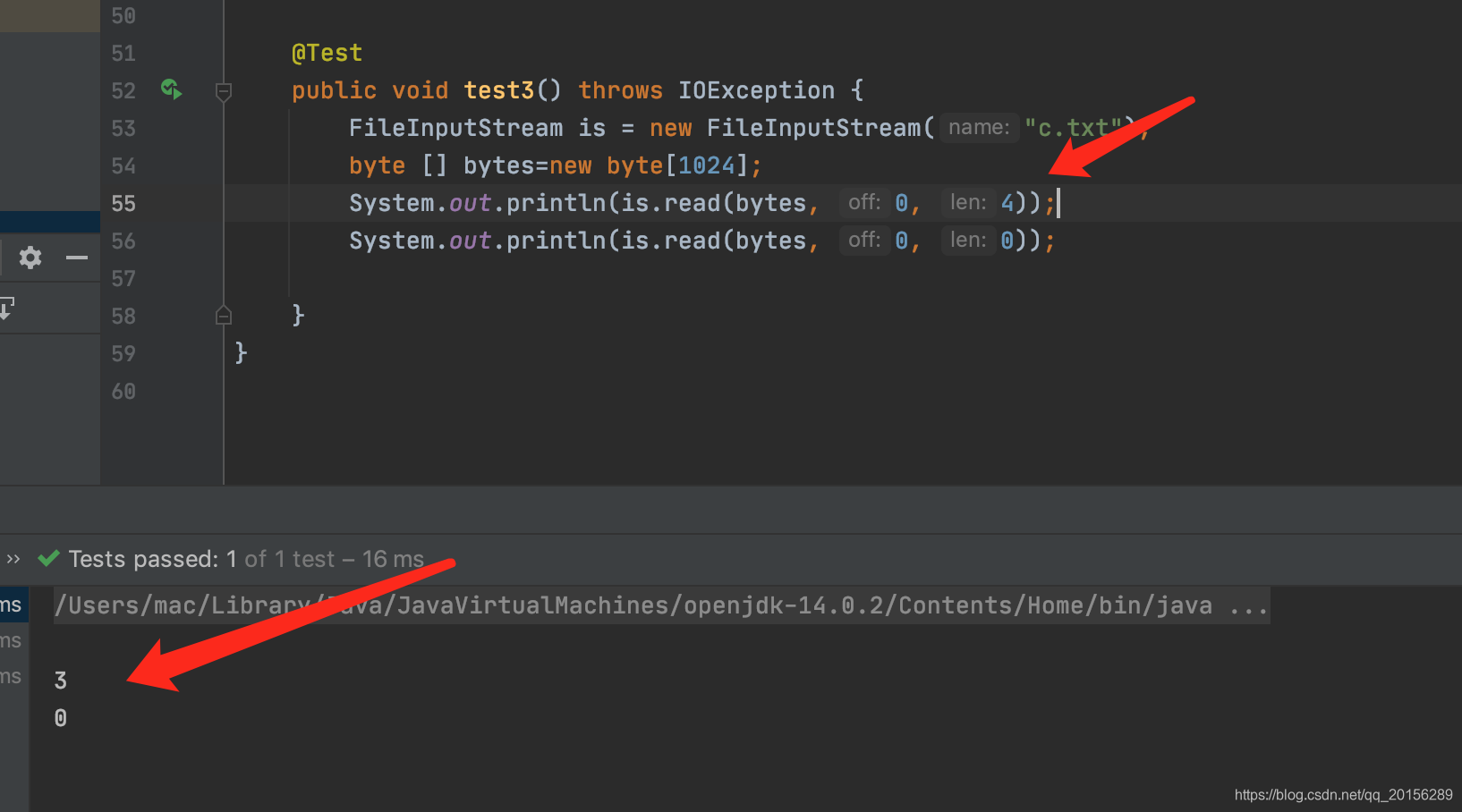
Task: Click the "Tests passed: 1 of 1 test" status text
Action: 202,559
